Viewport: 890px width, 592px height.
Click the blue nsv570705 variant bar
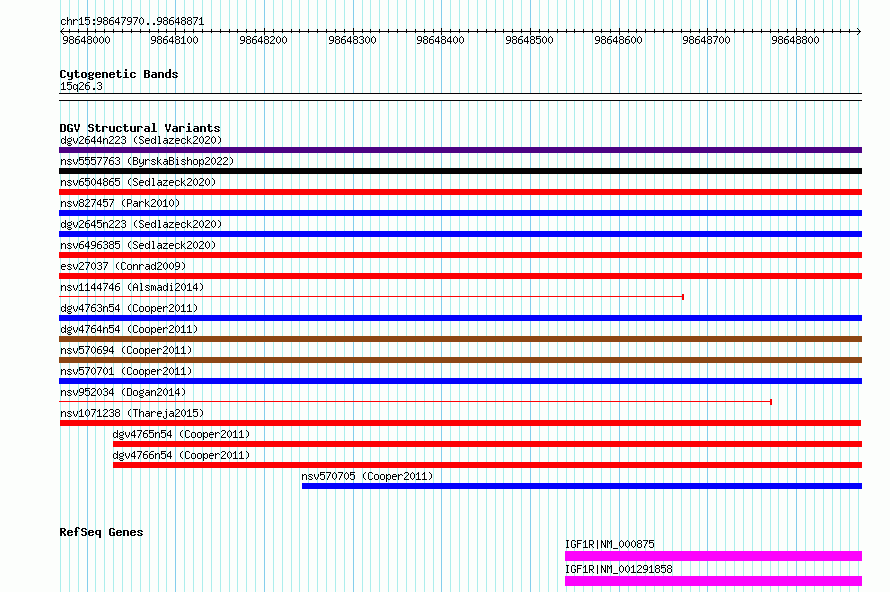coord(582,486)
